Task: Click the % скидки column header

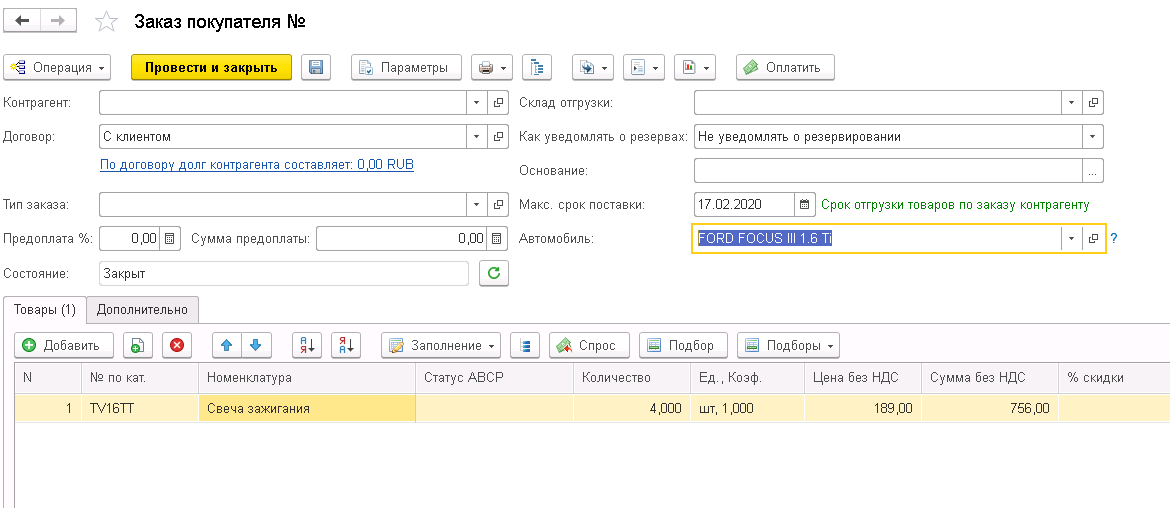Action: pos(1114,378)
